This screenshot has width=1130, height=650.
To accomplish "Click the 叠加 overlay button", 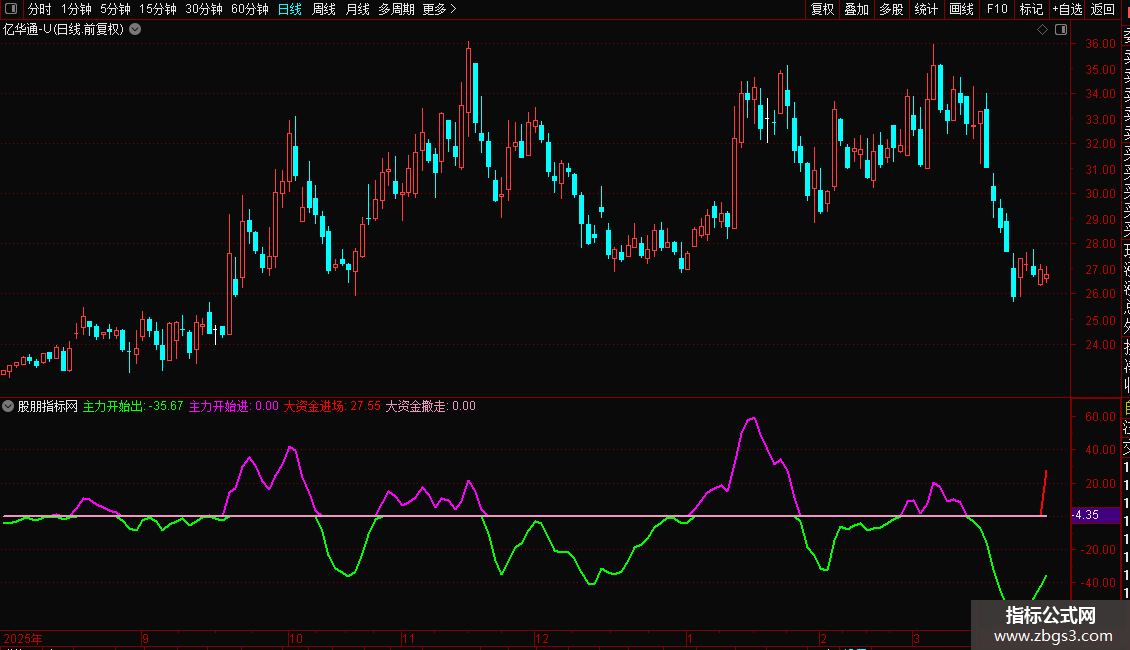I will pyautogui.click(x=857, y=9).
